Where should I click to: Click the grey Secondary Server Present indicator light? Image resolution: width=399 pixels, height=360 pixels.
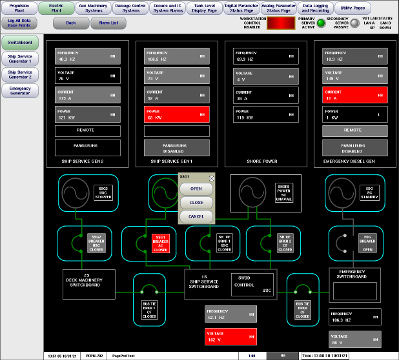pyautogui.click(x=355, y=23)
